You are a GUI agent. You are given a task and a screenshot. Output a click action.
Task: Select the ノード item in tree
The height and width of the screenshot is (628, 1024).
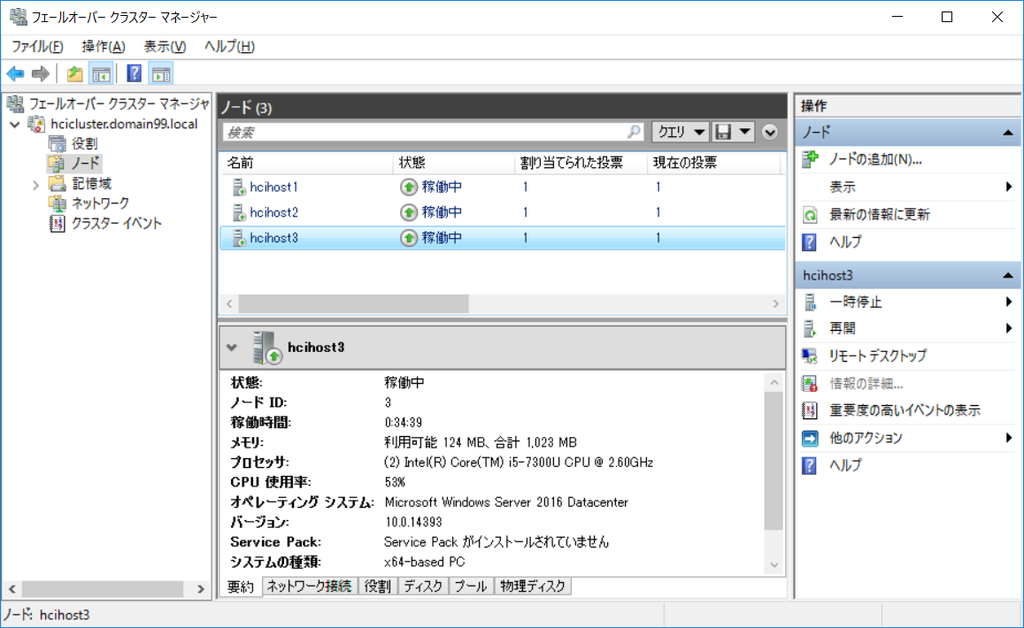85,163
